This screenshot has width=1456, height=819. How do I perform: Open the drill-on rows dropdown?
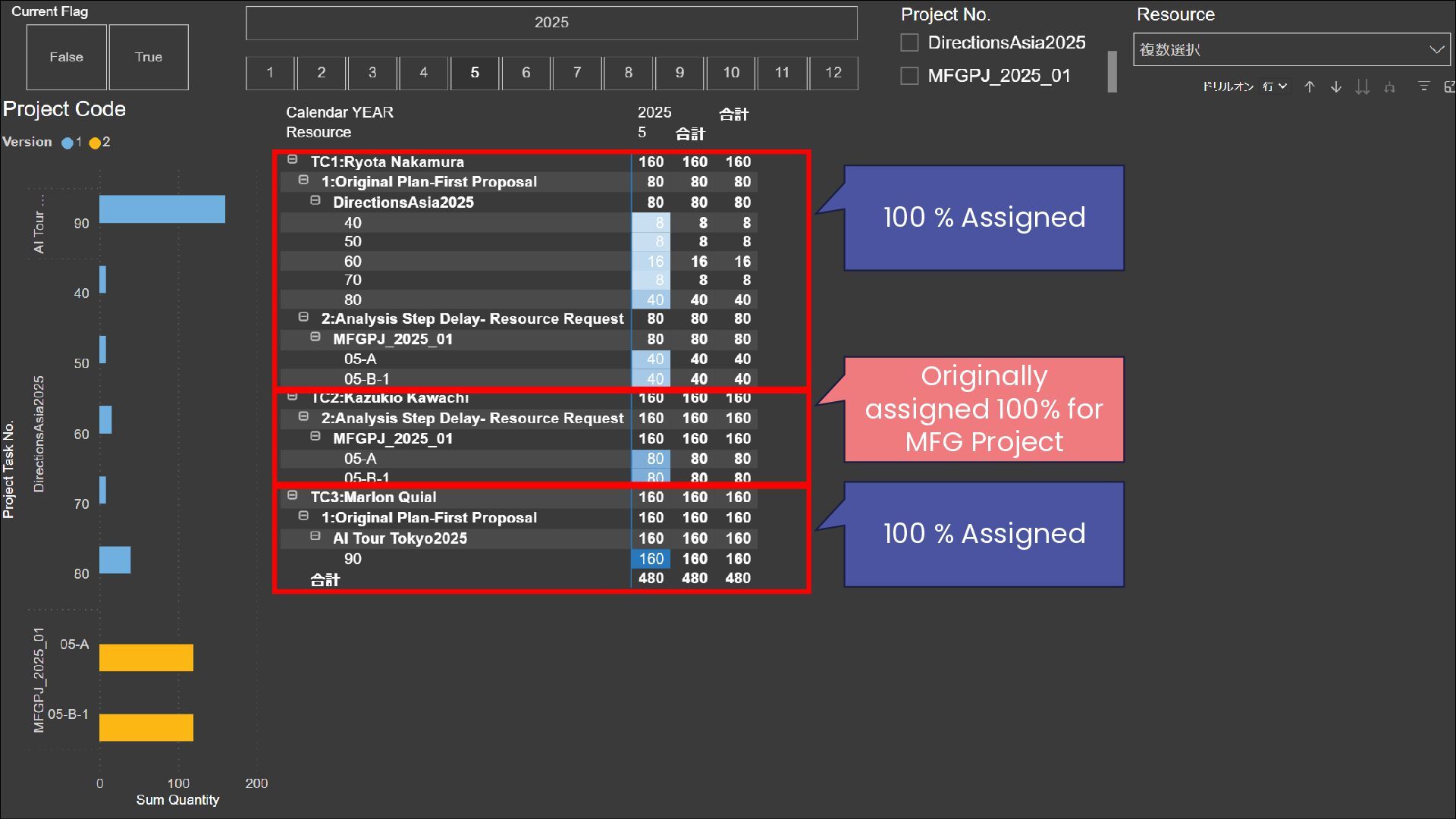(x=1275, y=87)
